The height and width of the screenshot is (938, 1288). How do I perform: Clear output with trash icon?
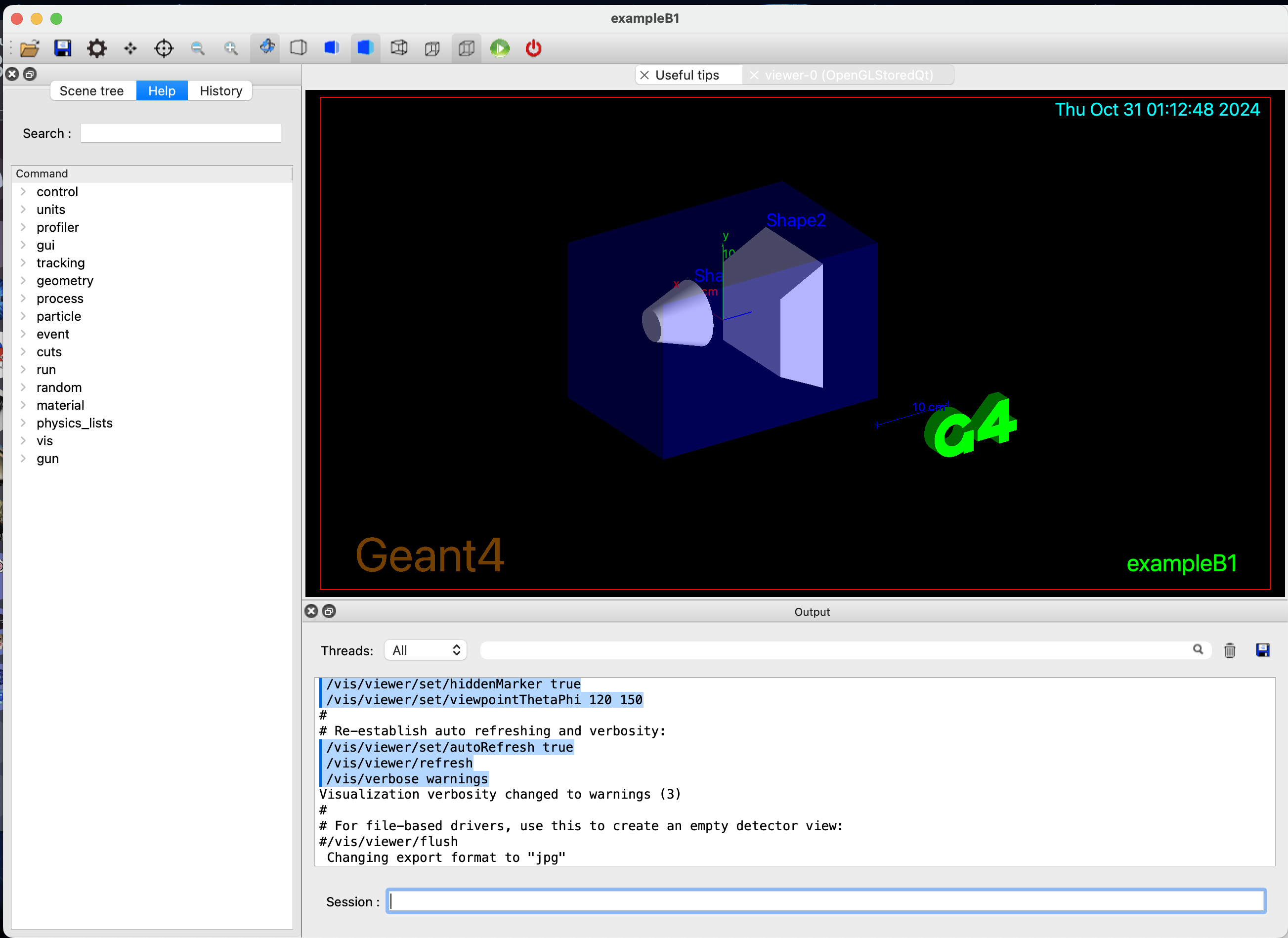[1230, 650]
